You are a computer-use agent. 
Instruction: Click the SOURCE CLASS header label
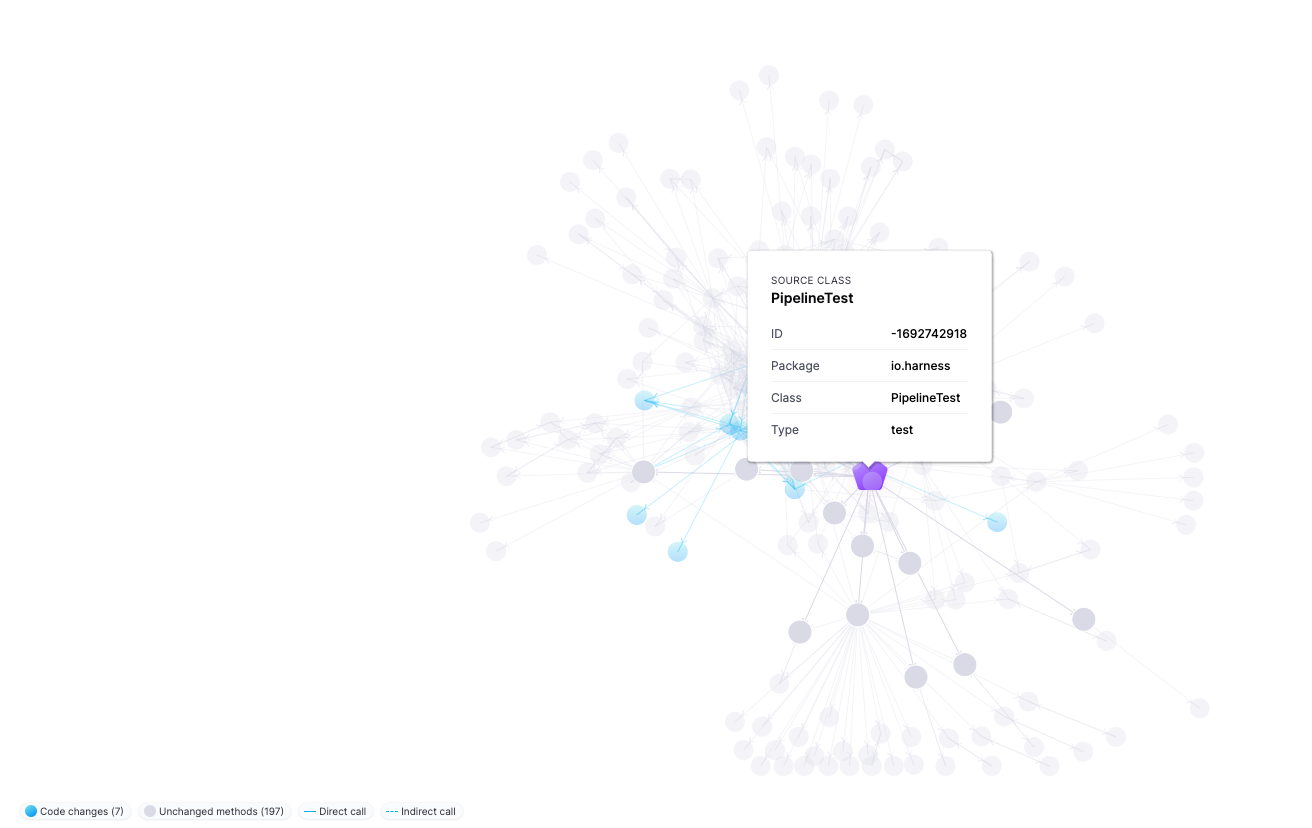point(811,280)
